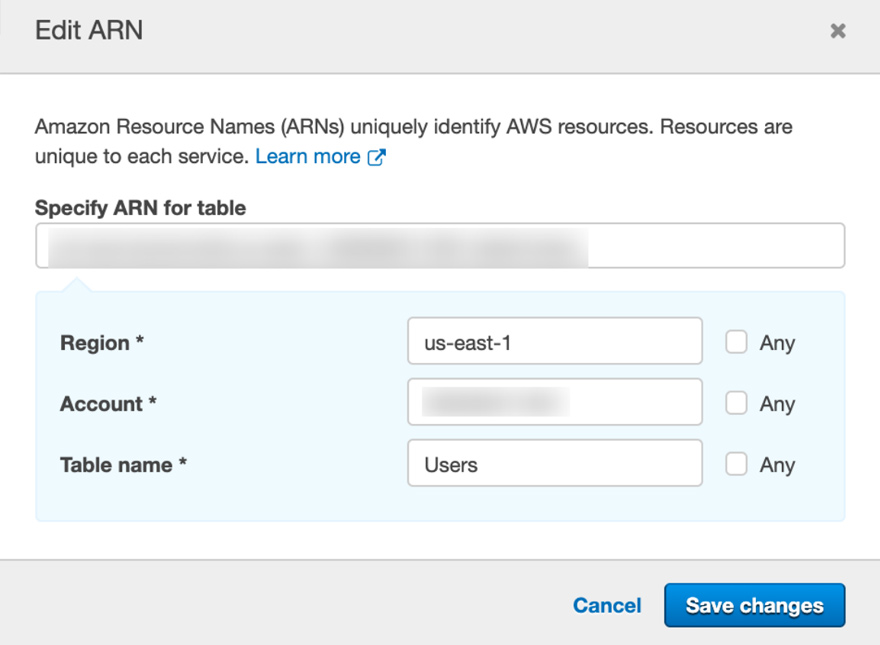Check the Any box for Region
The width and height of the screenshot is (880, 645).
coord(736,342)
